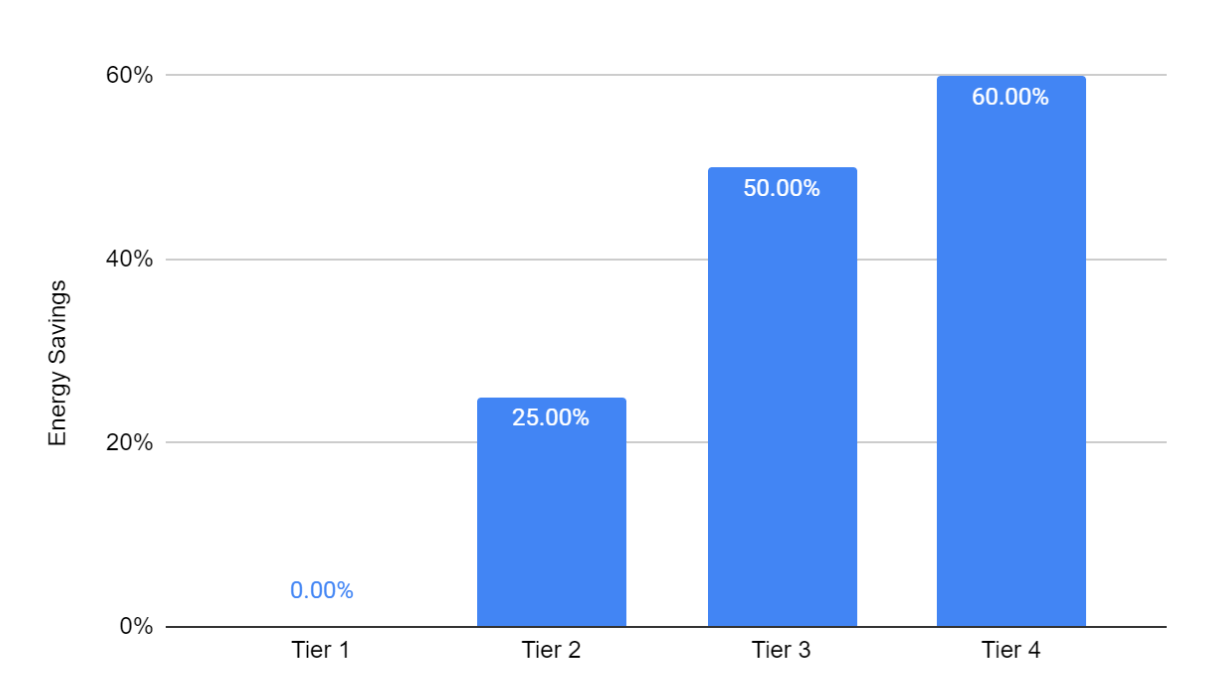
Task: Select the 20% y-axis tick label
Action: tap(130, 443)
